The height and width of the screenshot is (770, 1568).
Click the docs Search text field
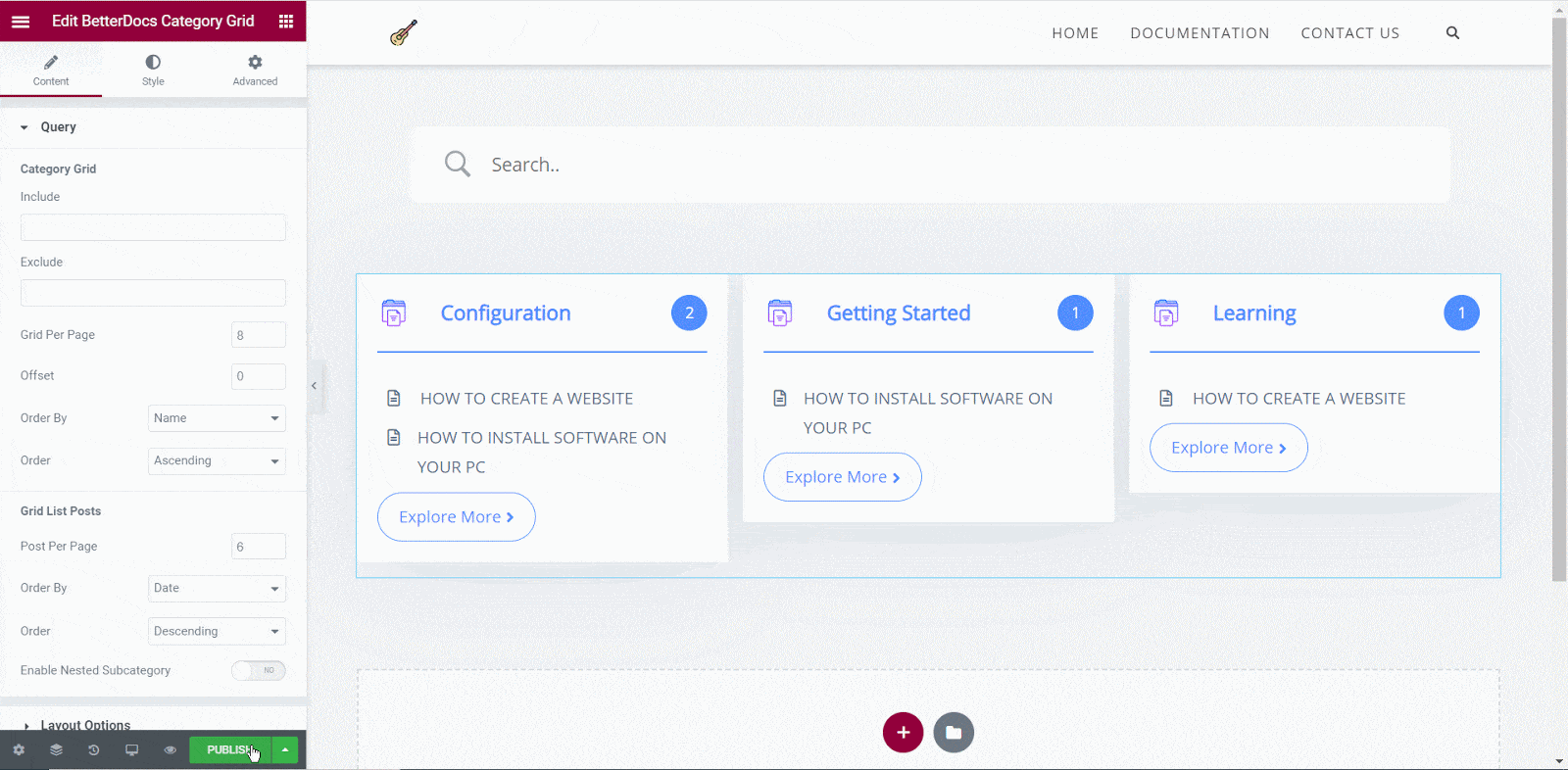(931, 165)
